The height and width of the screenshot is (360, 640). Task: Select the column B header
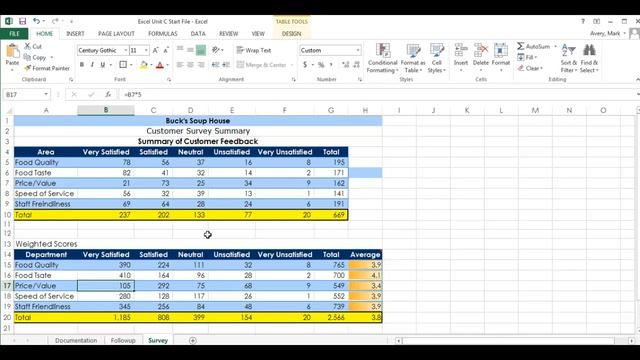click(x=106, y=110)
